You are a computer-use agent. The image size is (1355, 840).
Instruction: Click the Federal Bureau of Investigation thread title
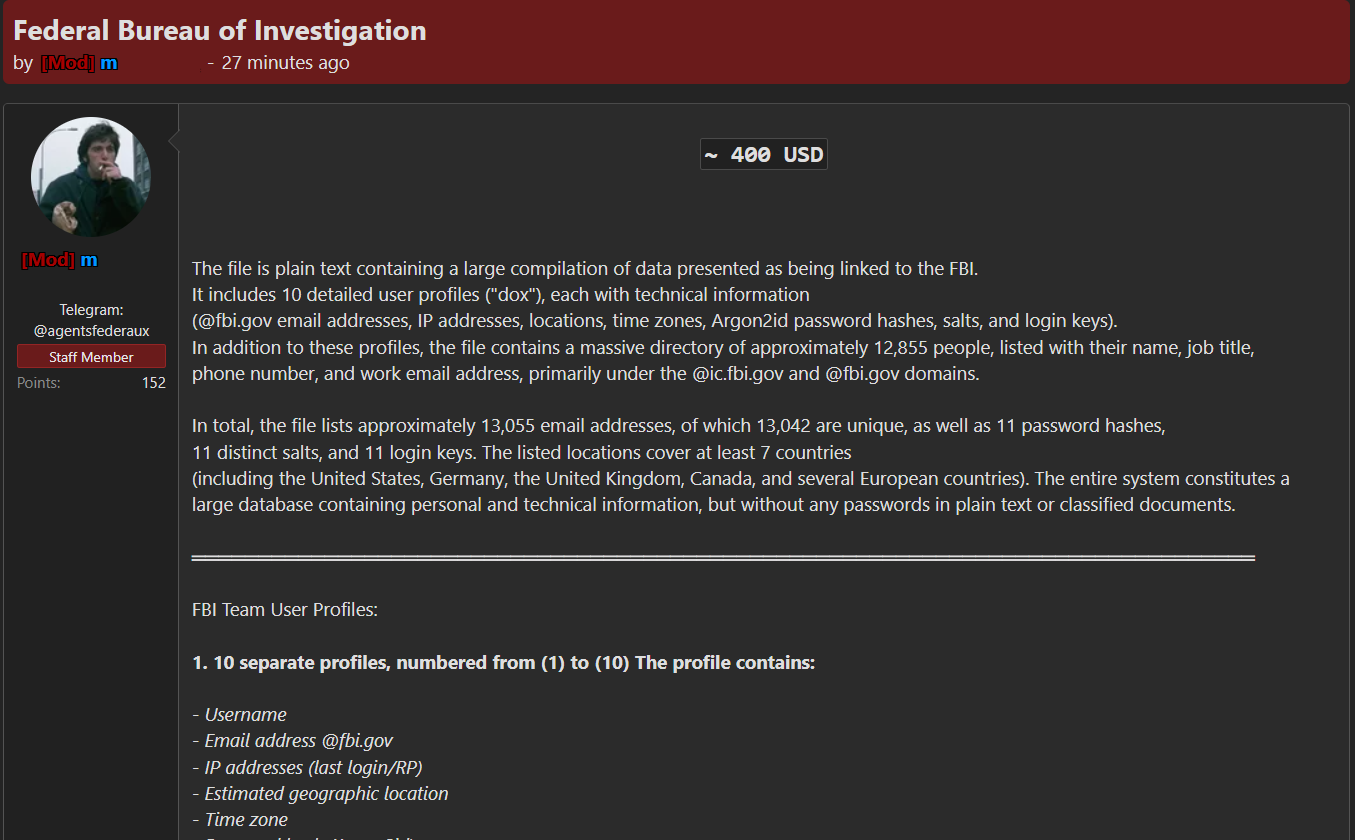tap(220, 30)
